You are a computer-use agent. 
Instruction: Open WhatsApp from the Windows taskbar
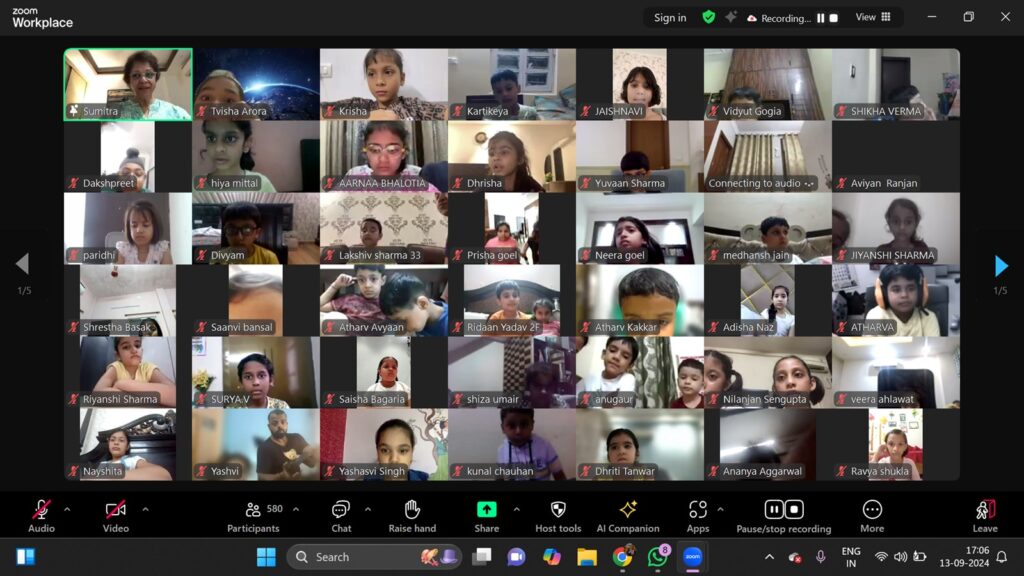click(x=657, y=557)
